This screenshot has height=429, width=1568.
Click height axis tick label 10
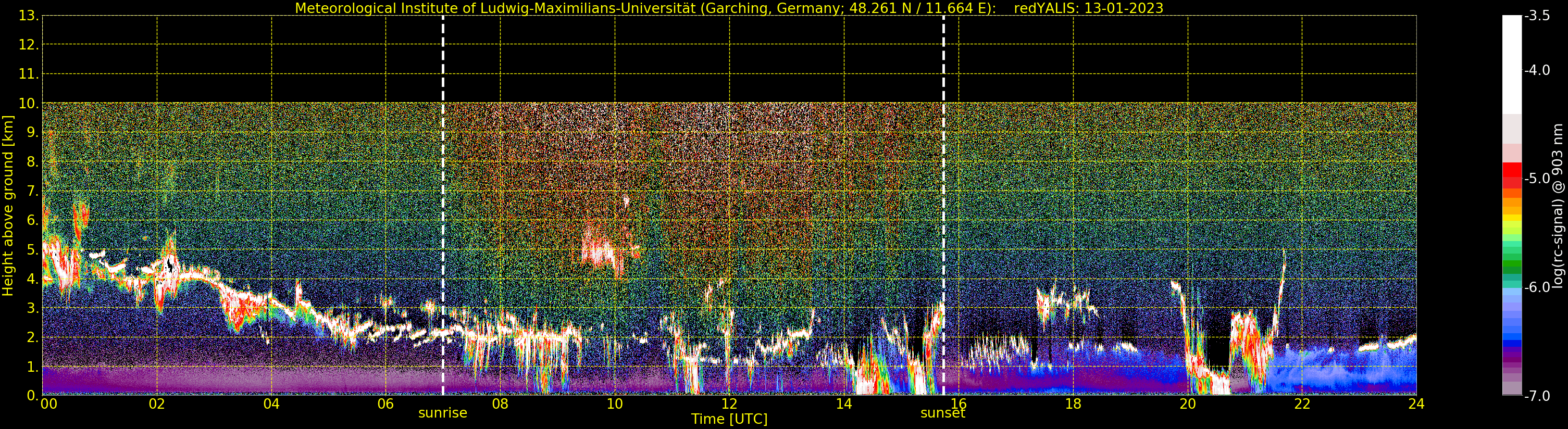pos(29,104)
